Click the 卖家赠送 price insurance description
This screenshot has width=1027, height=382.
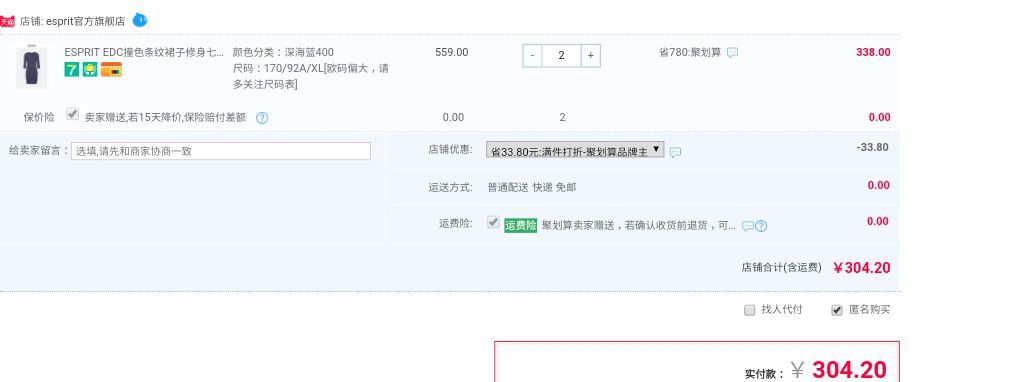165,117
